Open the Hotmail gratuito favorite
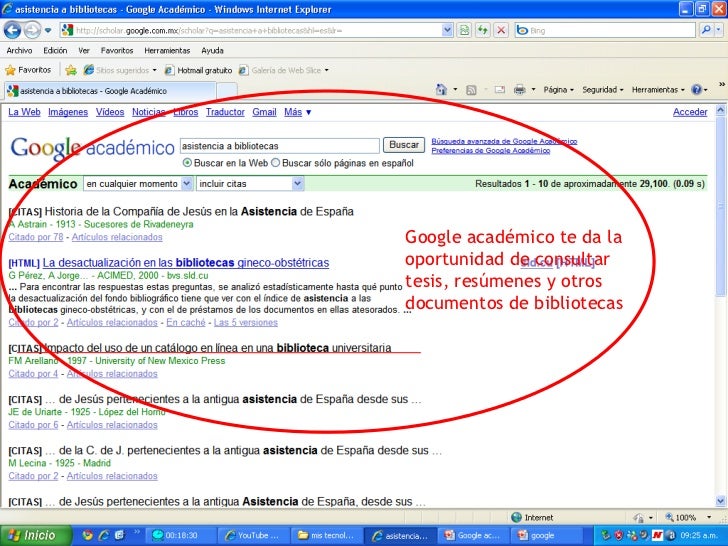Image resolution: width=728 pixels, height=546 pixels. 199,70
